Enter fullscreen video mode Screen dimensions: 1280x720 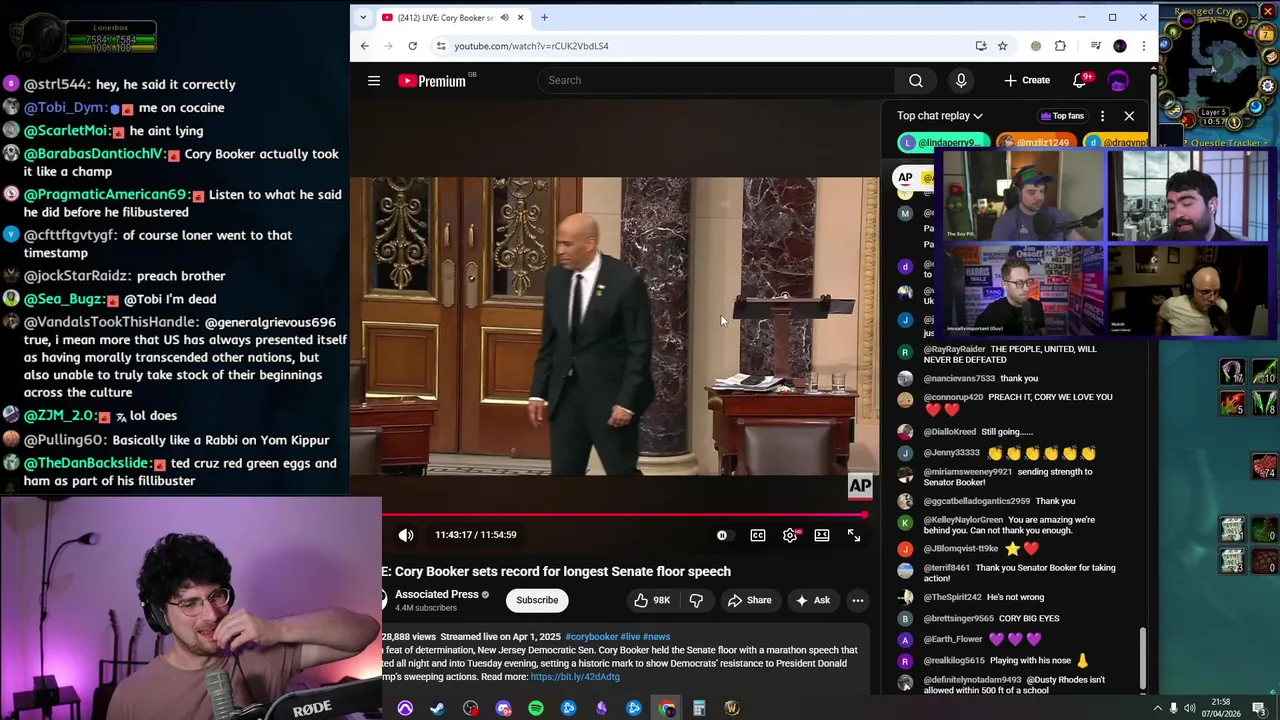click(854, 535)
